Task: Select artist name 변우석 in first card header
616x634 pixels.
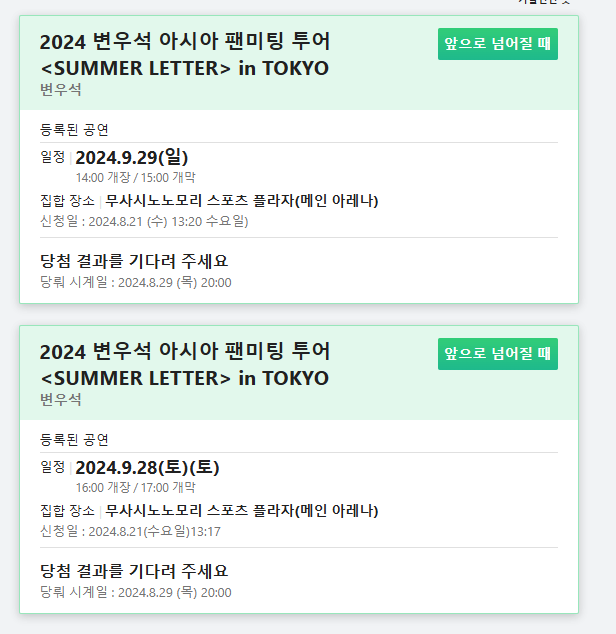Action: click(61, 90)
